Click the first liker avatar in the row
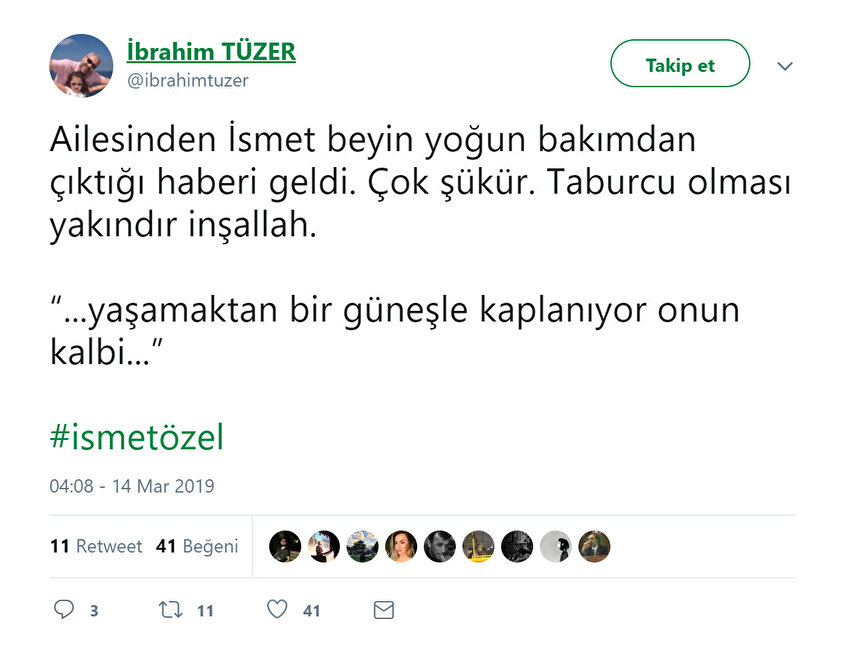The width and height of the screenshot is (841, 655). tap(285, 546)
